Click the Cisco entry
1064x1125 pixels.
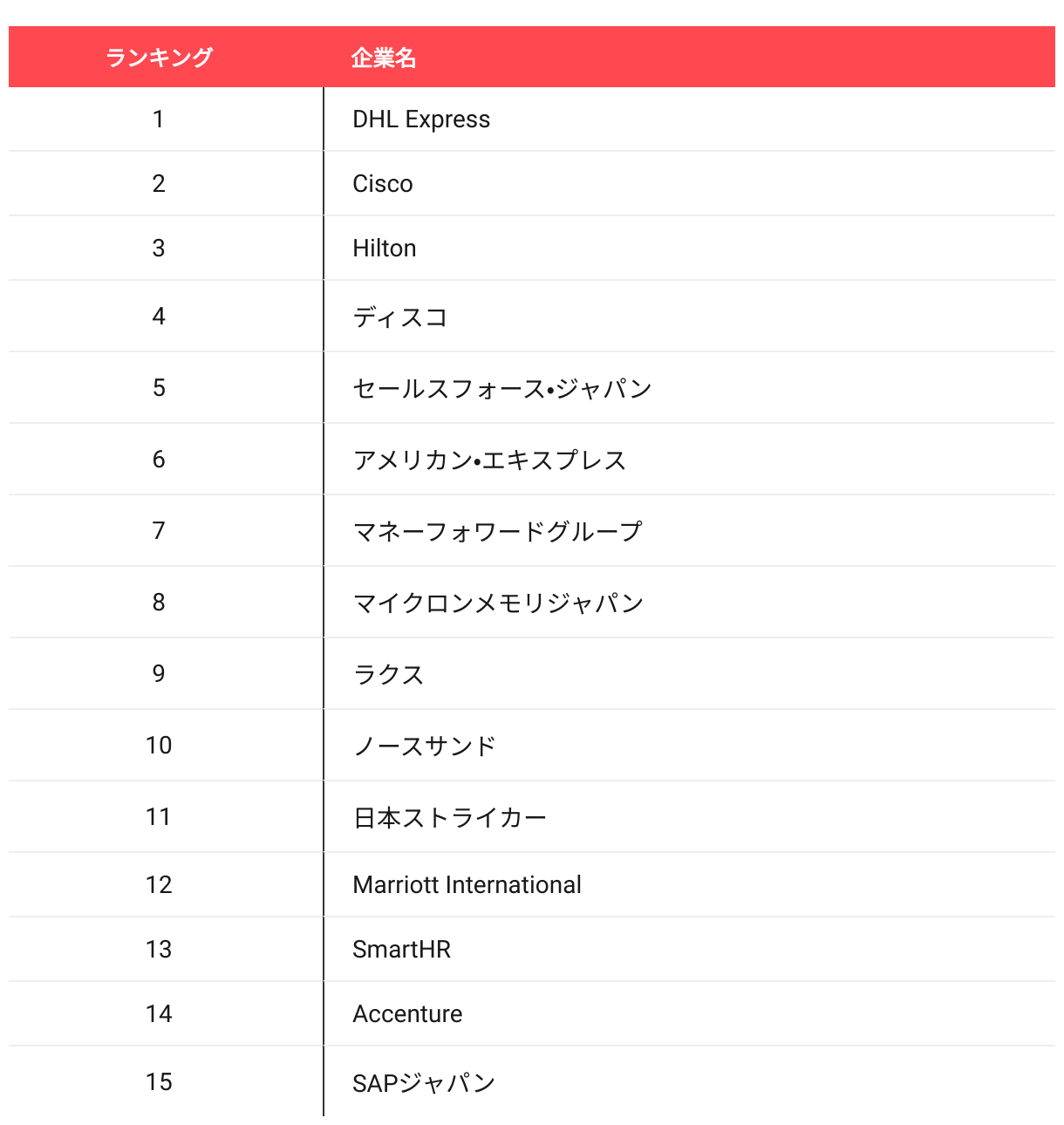pyautogui.click(x=383, y=184)
